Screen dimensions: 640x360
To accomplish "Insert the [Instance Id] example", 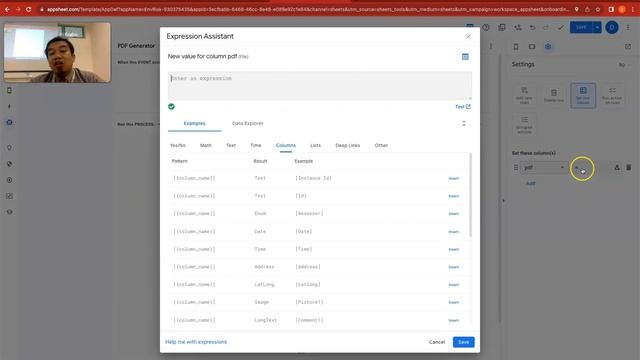I will pyautogui.click(x=453, y=178).
